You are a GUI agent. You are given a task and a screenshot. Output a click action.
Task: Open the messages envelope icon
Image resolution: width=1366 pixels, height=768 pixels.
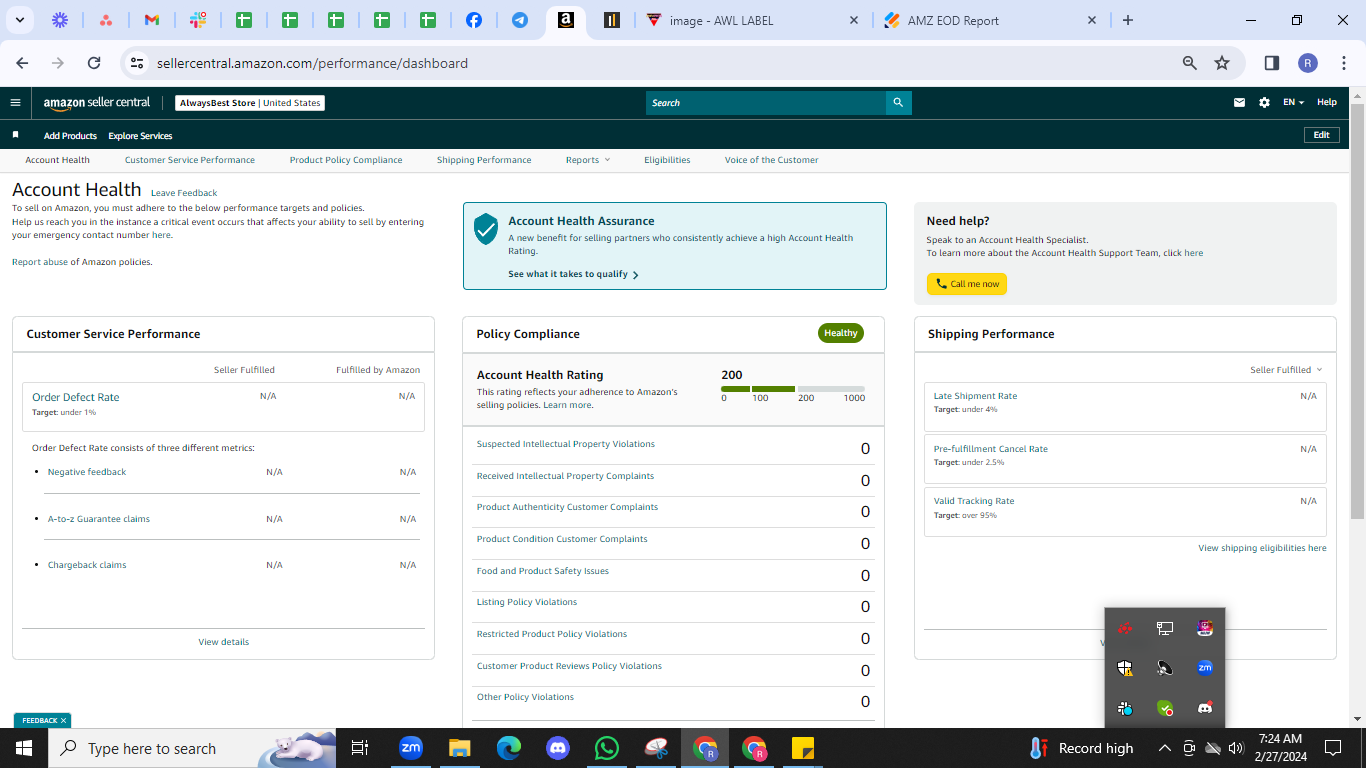[x=1240, y=102]
